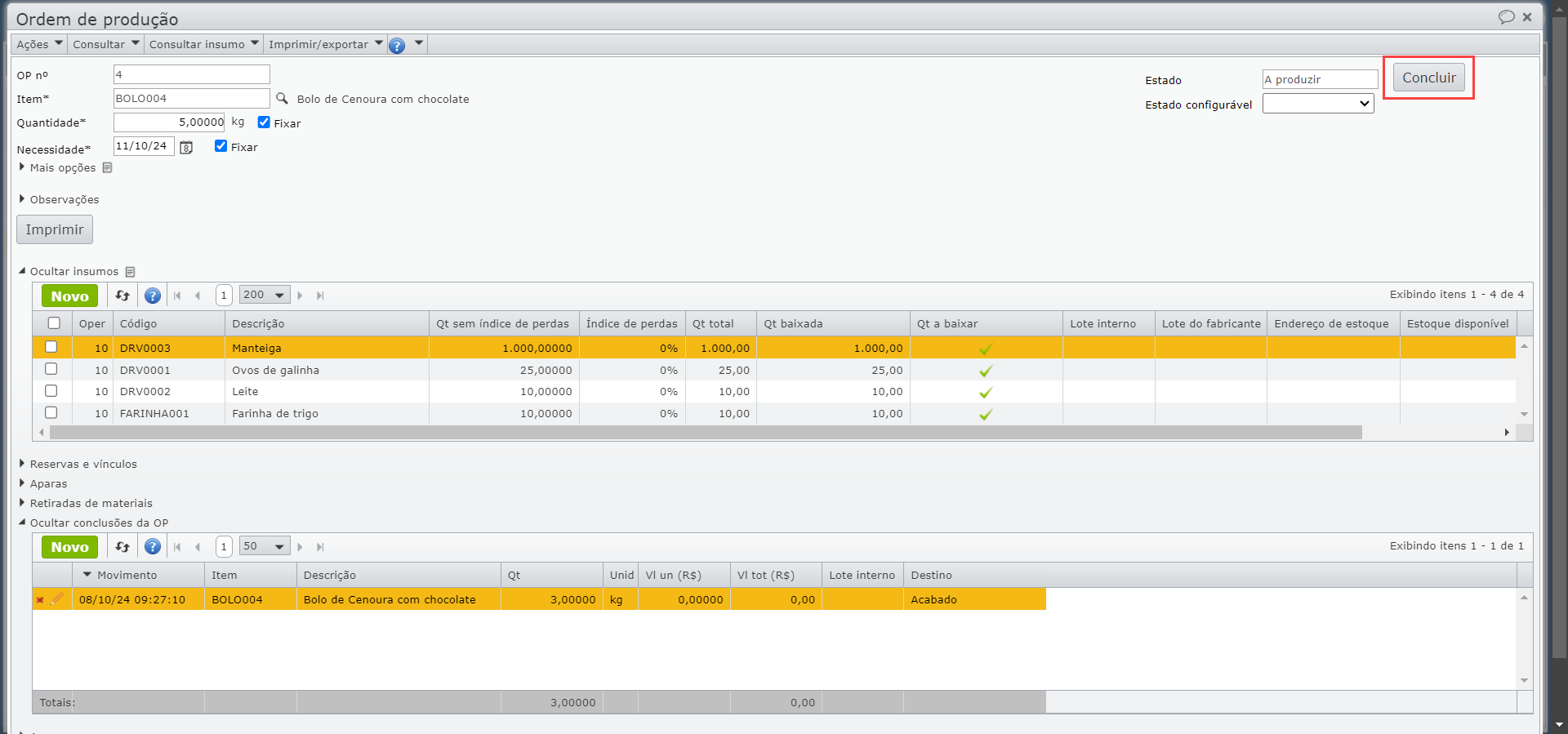Click the green check in Ovos de galinha row
The height and width of the screenshot is (734, 1568).
[x=986, y=371]
